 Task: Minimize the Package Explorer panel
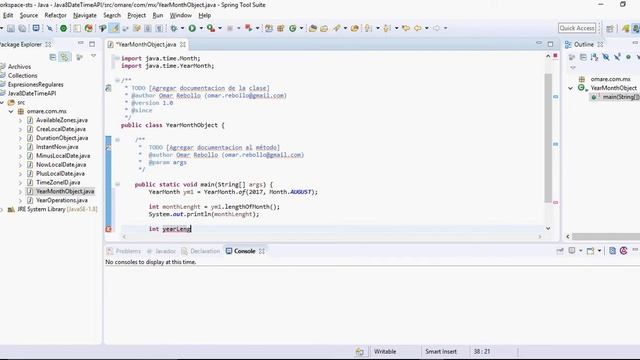pos(81,43)
